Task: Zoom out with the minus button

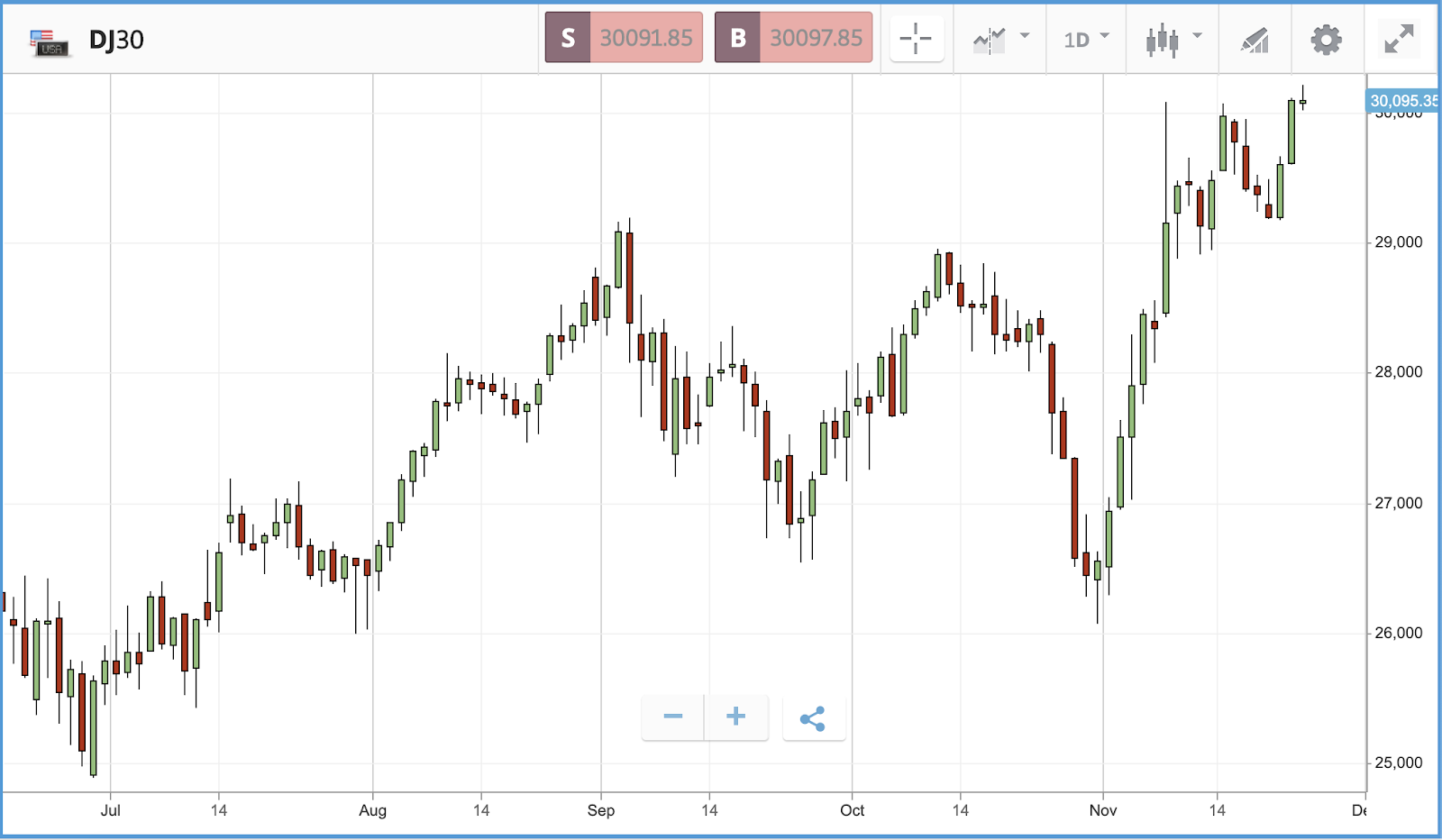Action: pyautogui.click(x=672, y=717)
